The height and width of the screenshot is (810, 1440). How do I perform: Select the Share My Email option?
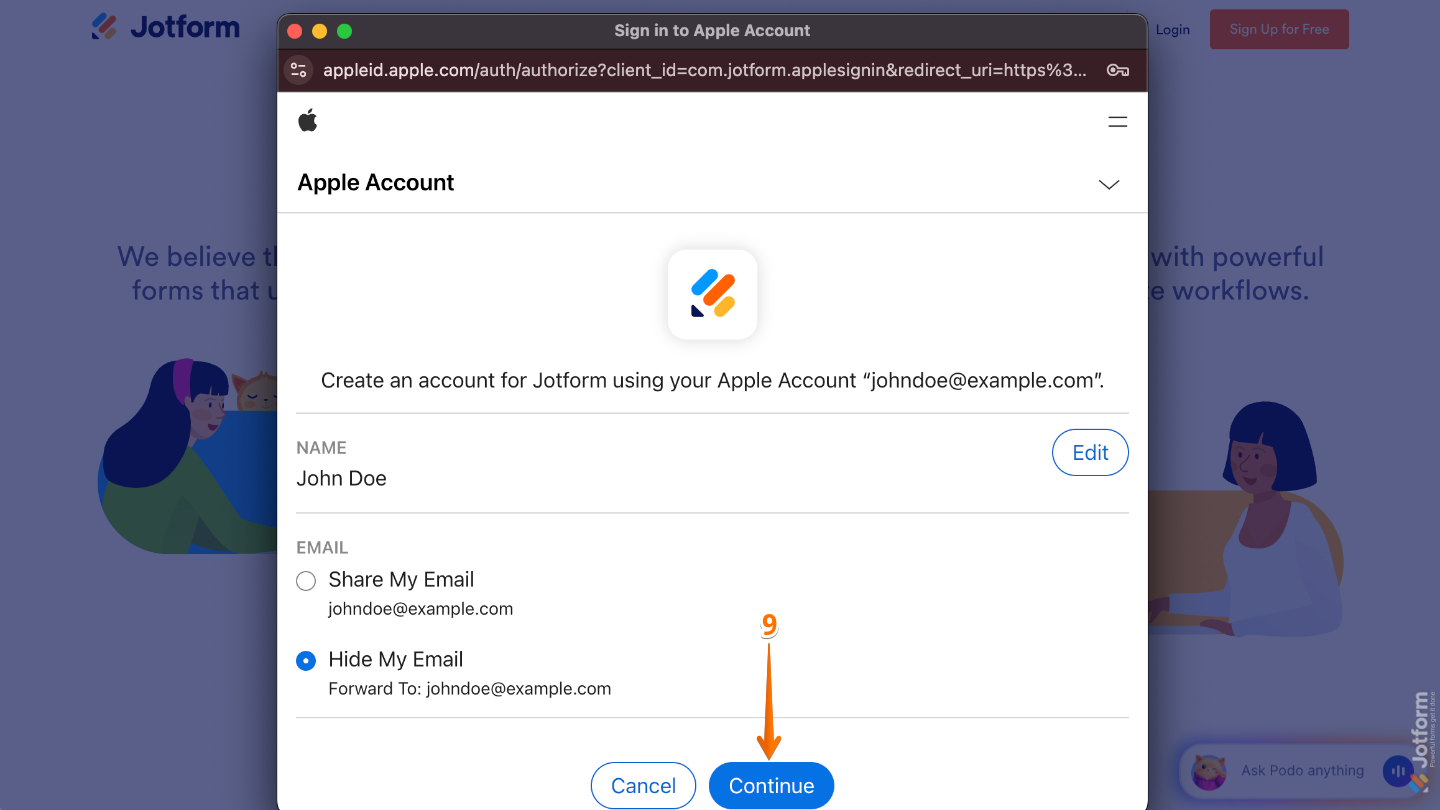pyautogui.click(x=305, y=580)
